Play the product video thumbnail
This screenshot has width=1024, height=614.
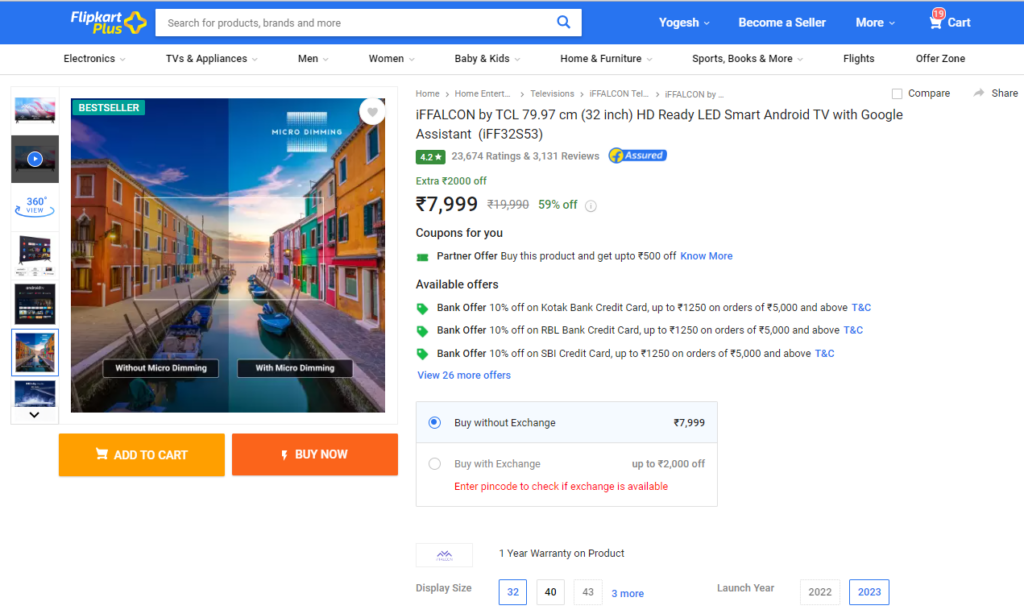coord(35,159)
